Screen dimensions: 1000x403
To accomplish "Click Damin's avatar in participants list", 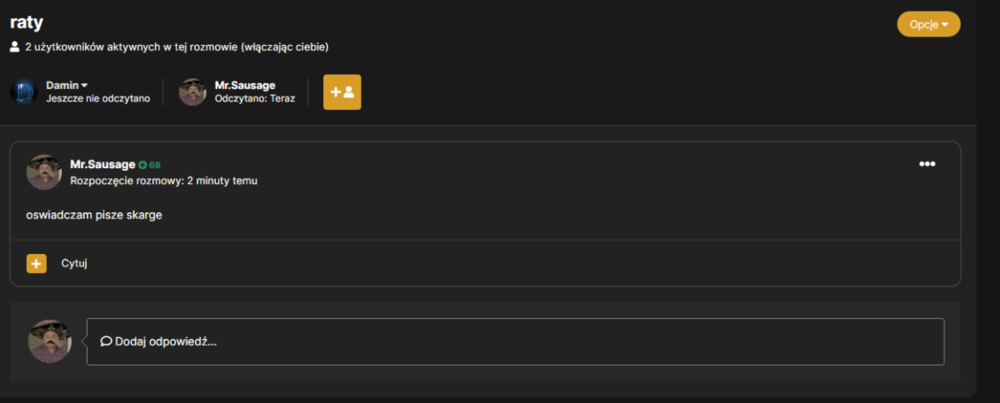I will pyautogui.click(x=24, y=92).
